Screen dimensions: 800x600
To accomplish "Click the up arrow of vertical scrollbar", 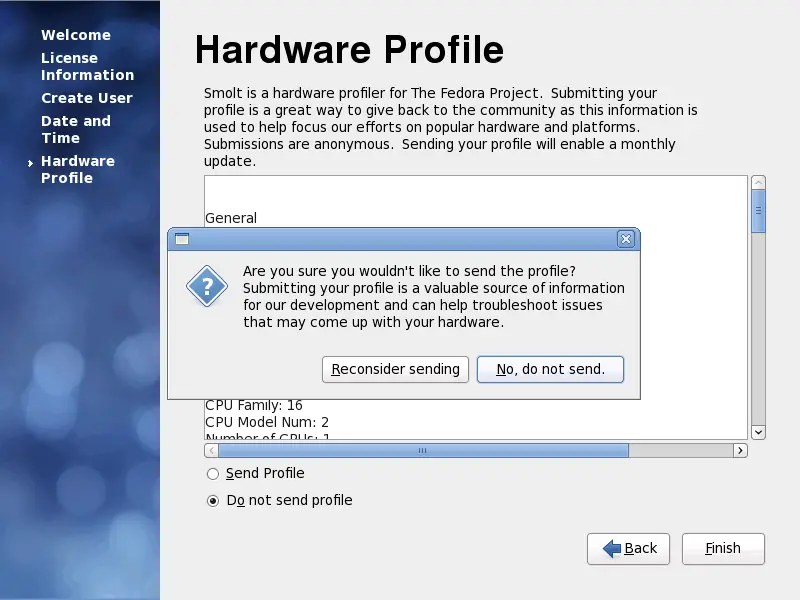I will (758, 183).
